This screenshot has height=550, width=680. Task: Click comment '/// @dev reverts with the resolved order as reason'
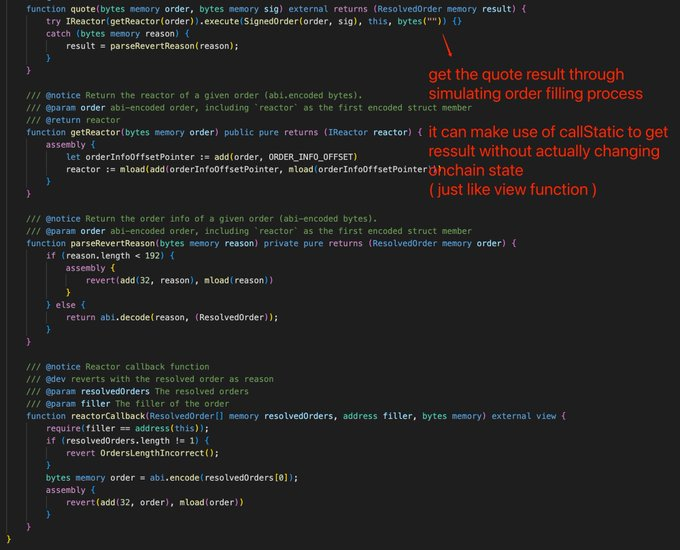click(150, 379)
